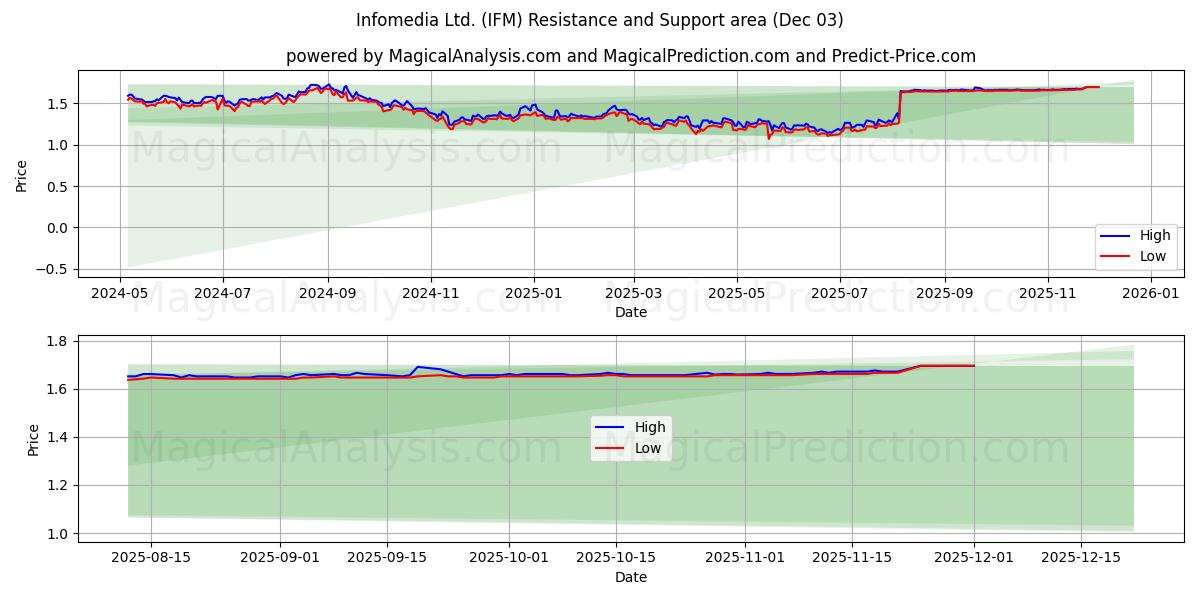Screen dimensions: 1200x600
Task: Click the '2025-05' x-axis label
Action: click(737, 293)
